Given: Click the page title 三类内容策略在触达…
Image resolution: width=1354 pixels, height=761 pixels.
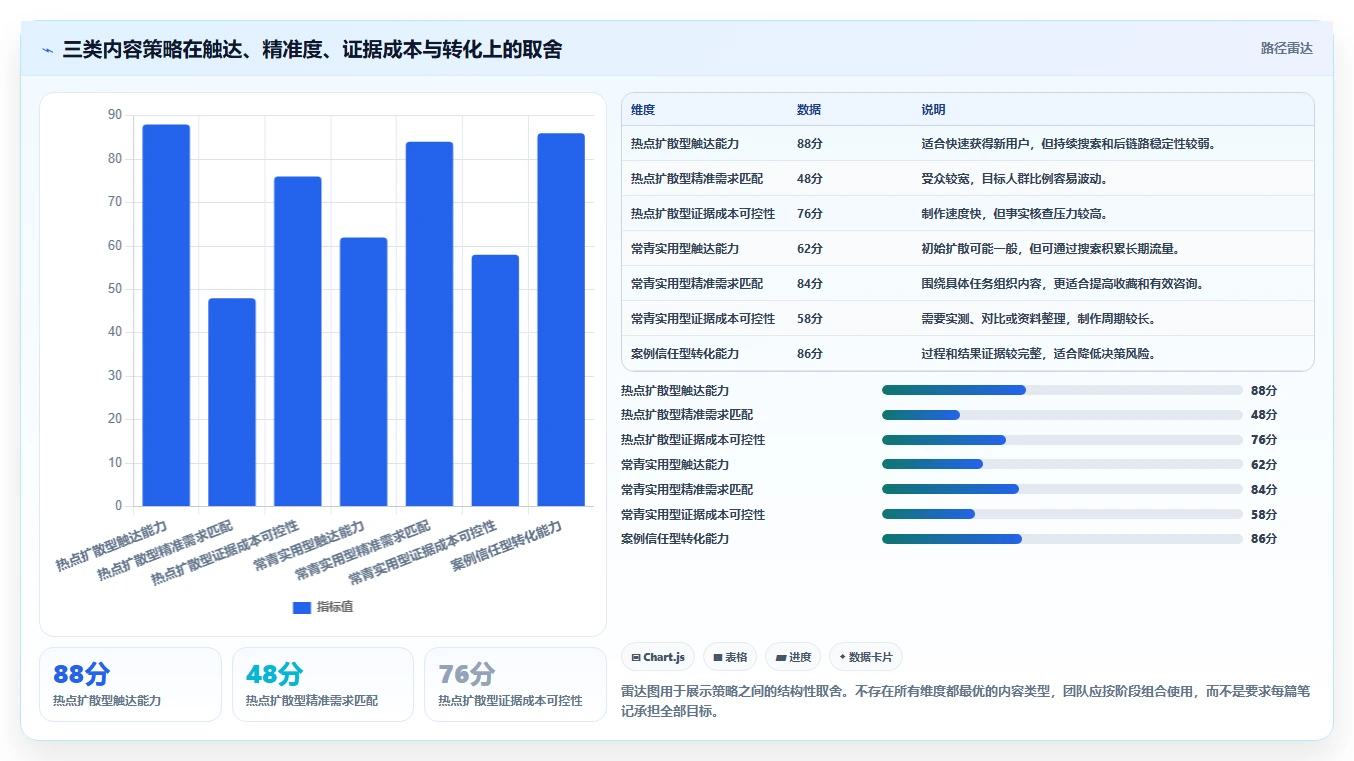Looking at the screenshot, I should pyautogui.click(x=312, y=49).
